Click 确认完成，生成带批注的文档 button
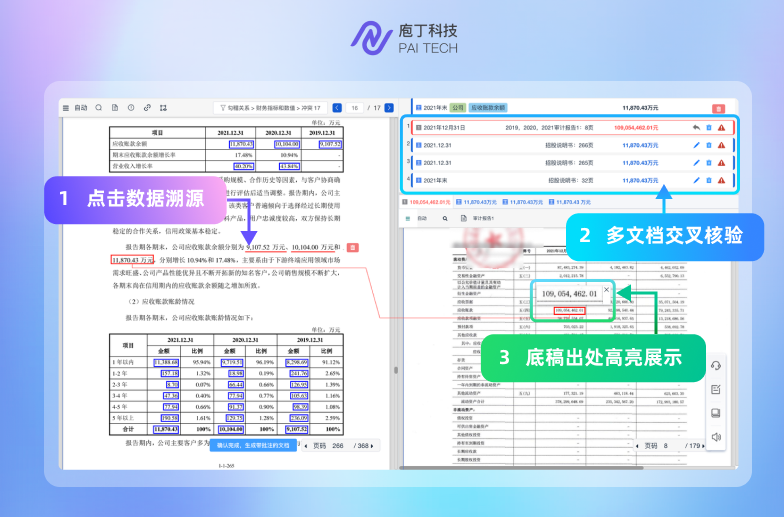Viewport: 784px width, 517px height. pyautogui.click(x=253, y=446)
